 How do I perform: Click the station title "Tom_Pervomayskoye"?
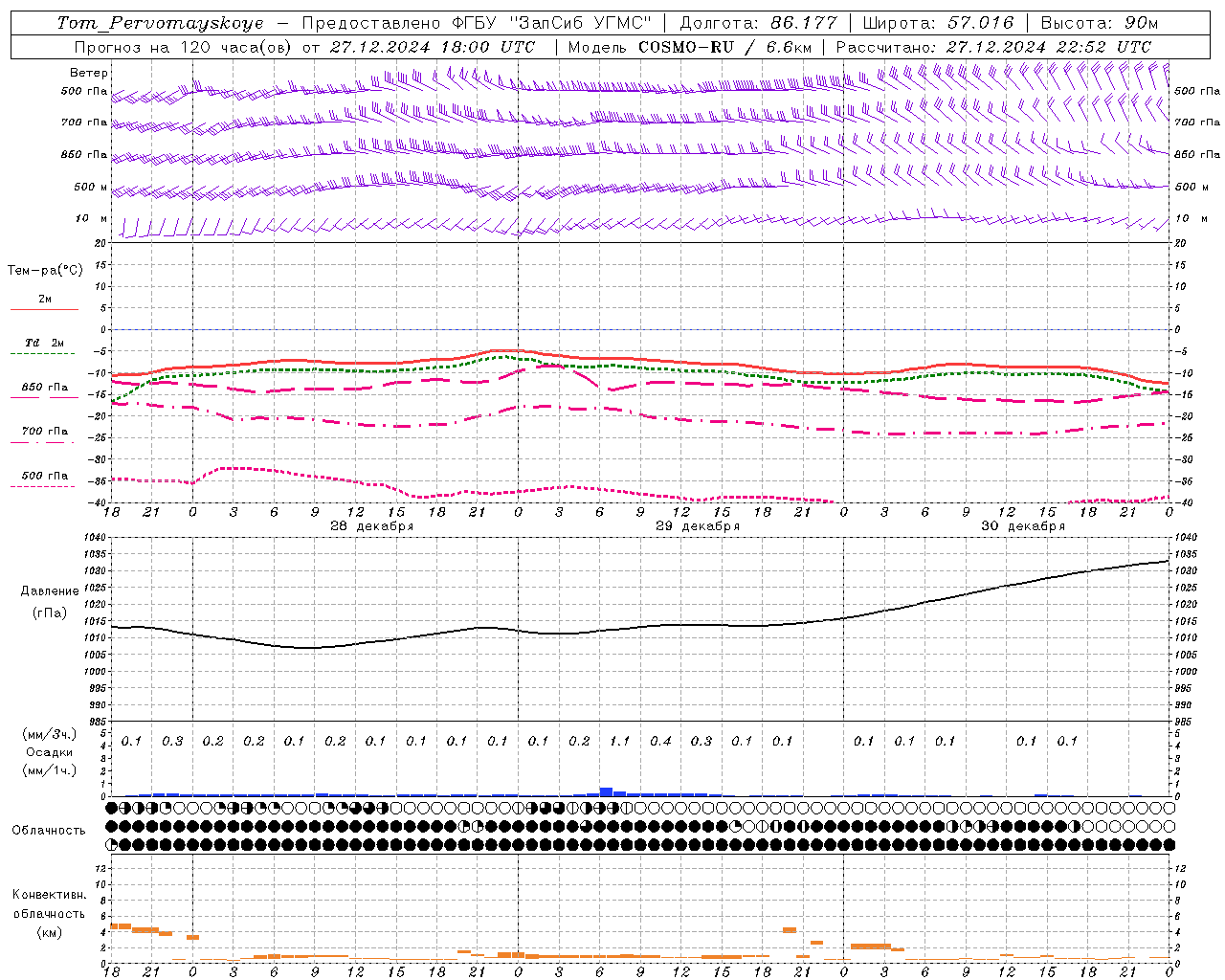(x=160, y=23)
